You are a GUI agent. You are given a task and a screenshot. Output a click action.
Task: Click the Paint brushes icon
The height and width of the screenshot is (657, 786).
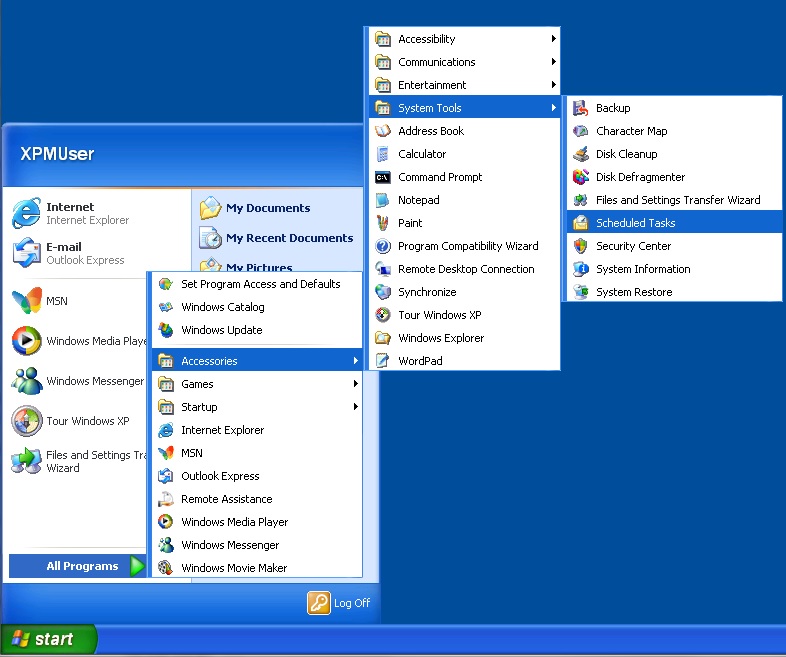[383, 223]
